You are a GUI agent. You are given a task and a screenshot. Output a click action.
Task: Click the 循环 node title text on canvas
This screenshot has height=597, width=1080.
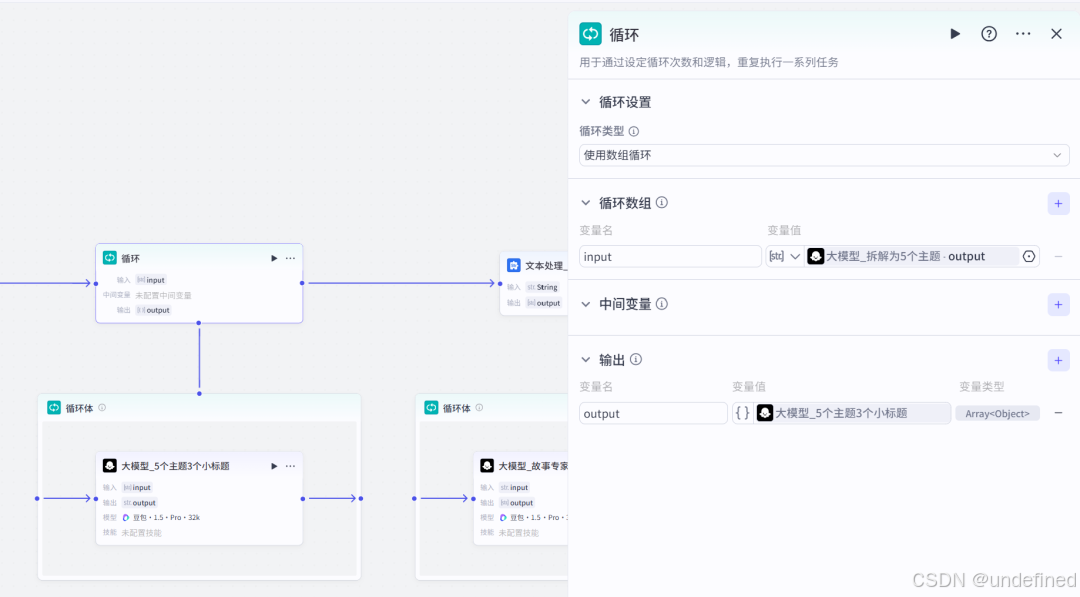(x=130, y=258)
